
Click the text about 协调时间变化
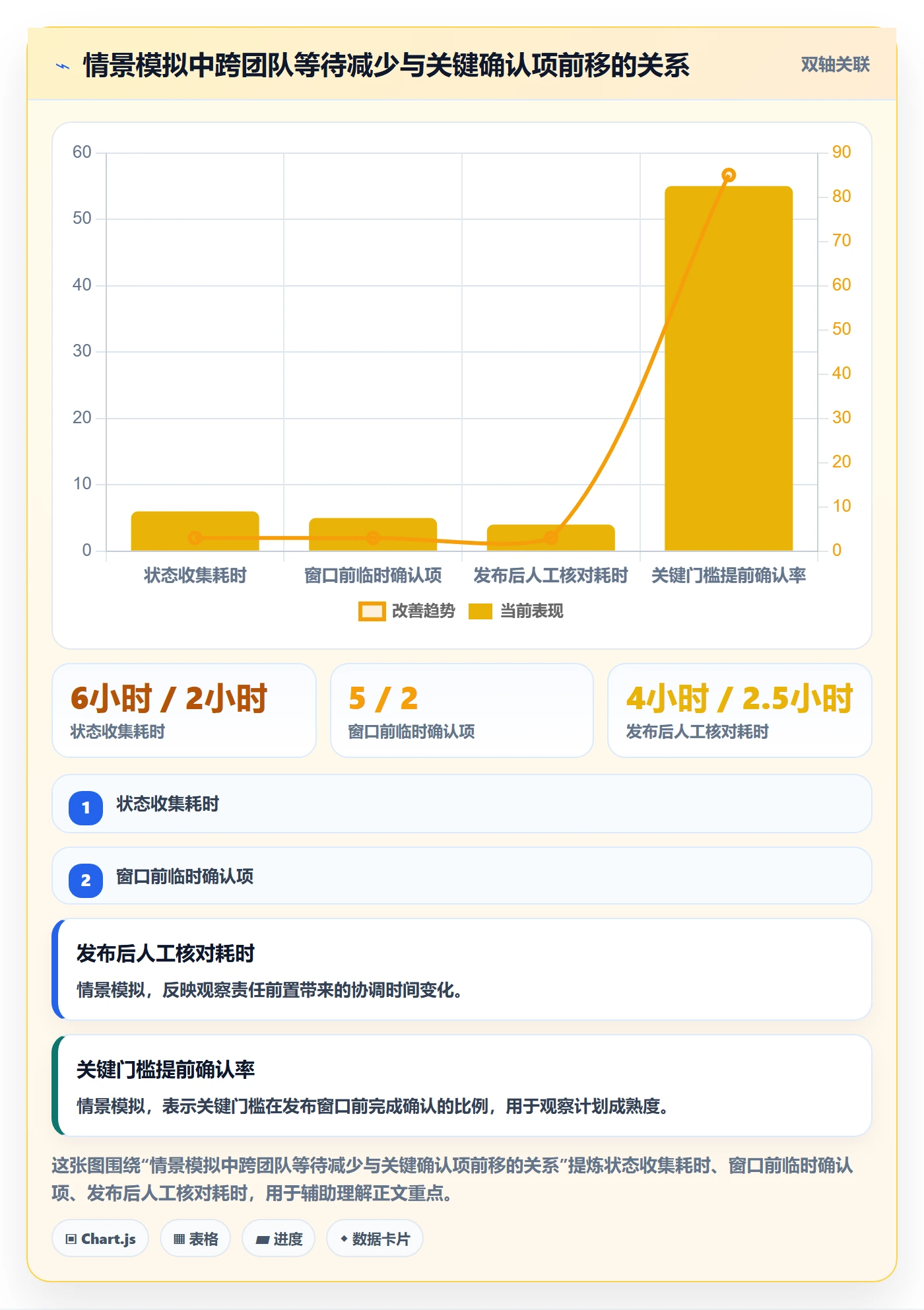(269, 990)
